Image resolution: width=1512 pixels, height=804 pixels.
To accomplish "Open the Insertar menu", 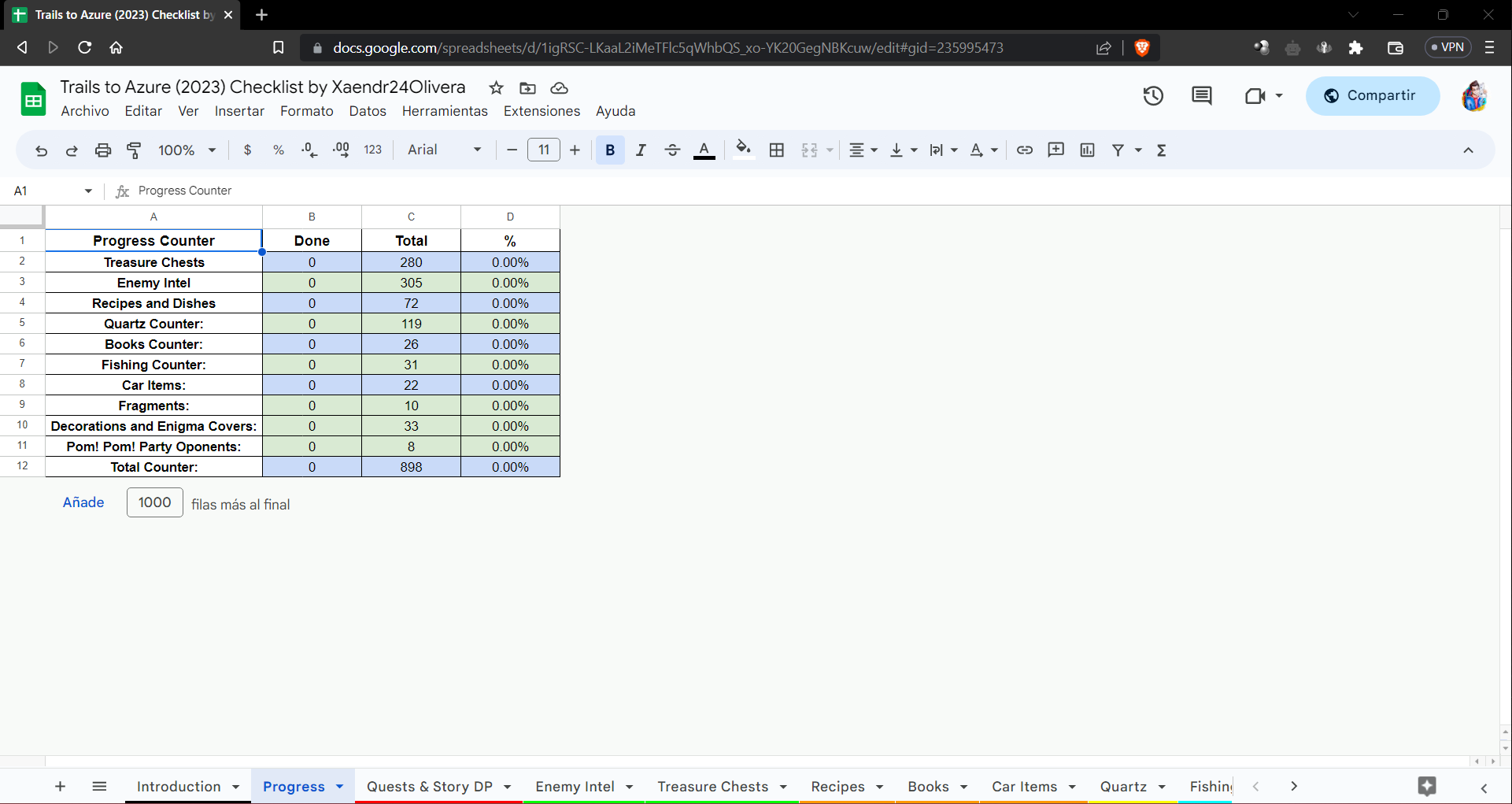I will pyautogui.click(x=239, y=112).
